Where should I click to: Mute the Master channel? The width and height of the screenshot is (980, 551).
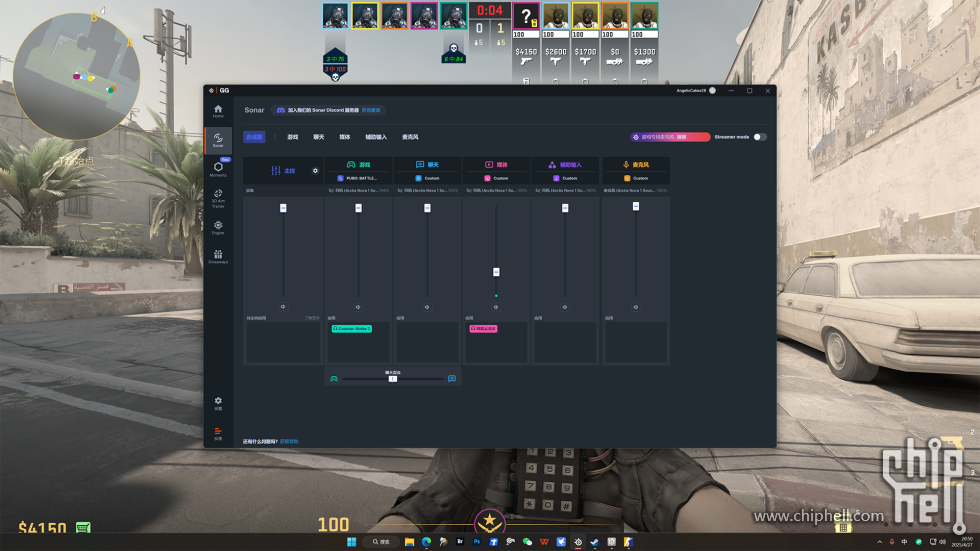[x=283, y=307]
